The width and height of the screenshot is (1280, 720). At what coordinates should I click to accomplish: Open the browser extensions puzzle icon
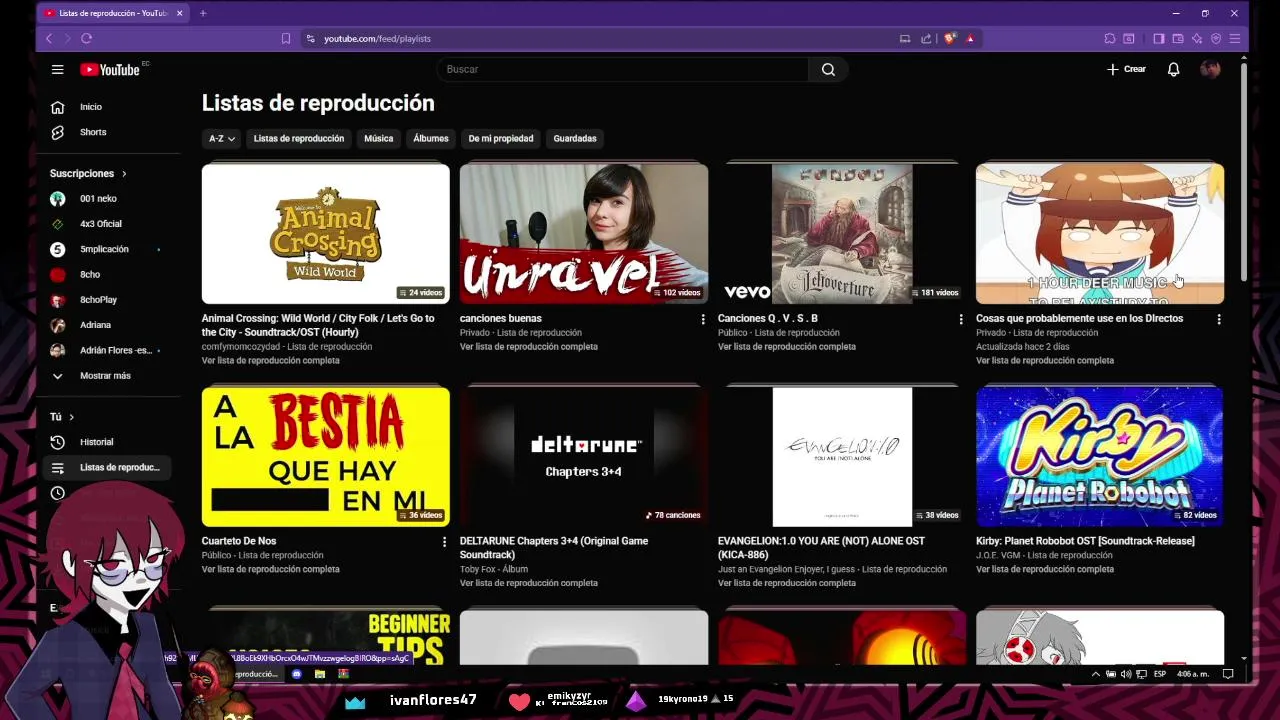tap(1110, 38)
